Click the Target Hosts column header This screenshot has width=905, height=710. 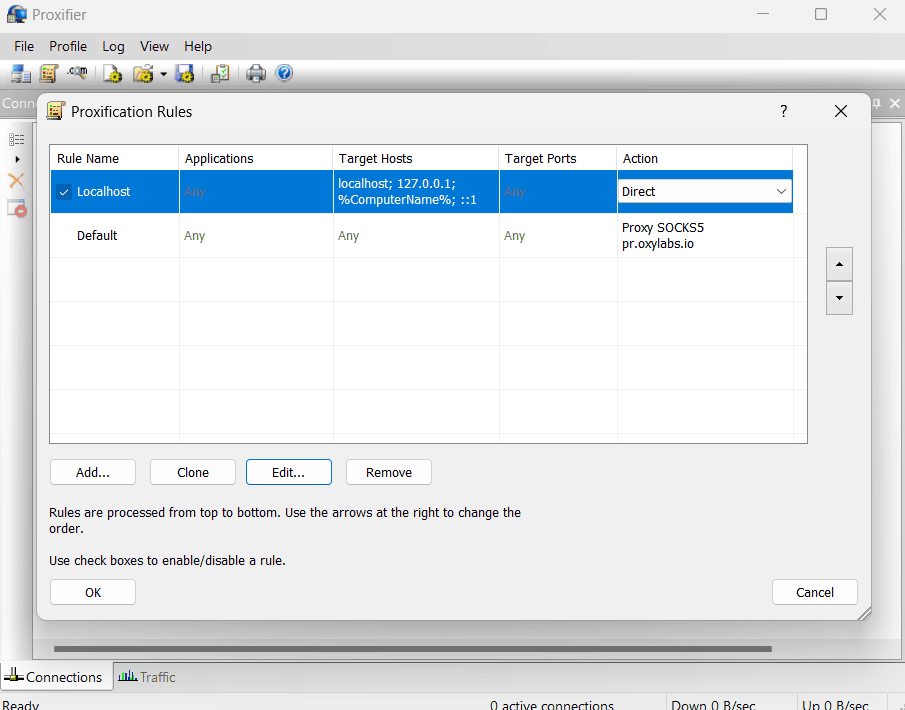point(416,158)
